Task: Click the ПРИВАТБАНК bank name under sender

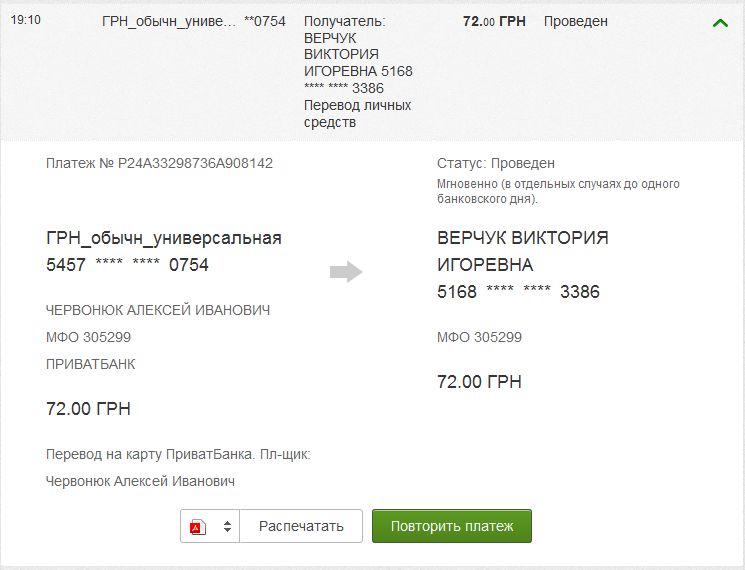Action: pyautogui.click(x=90, y=364)
